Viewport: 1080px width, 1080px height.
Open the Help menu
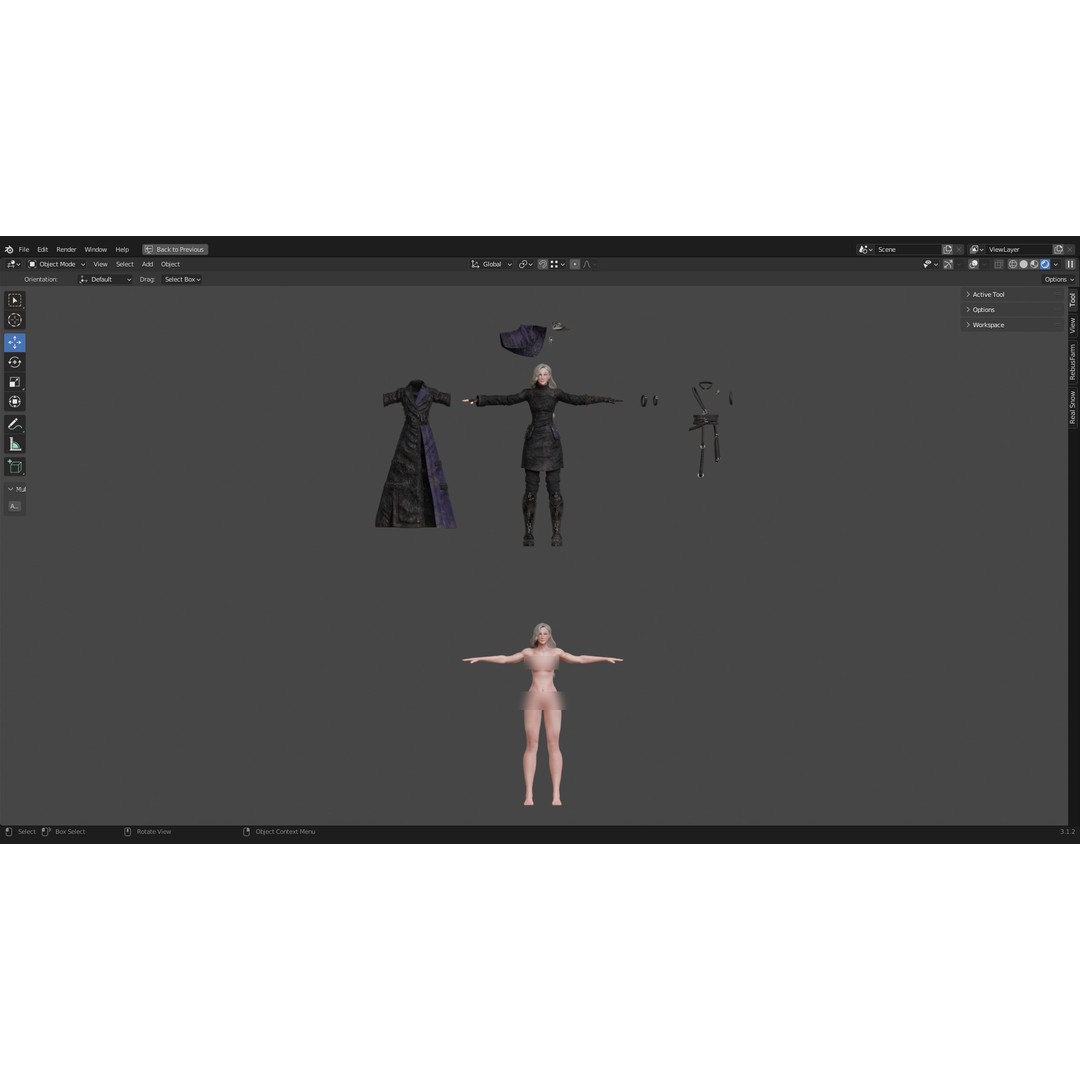[x=122, y=249]
